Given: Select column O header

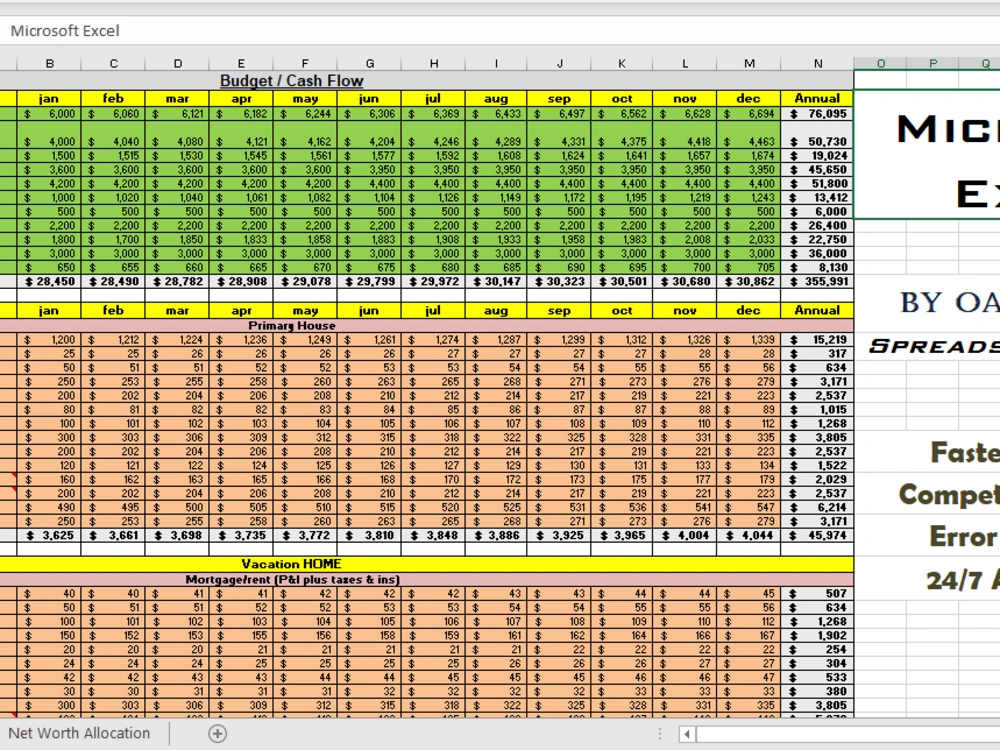Looking at the screenshot, I should click(881, 63).
